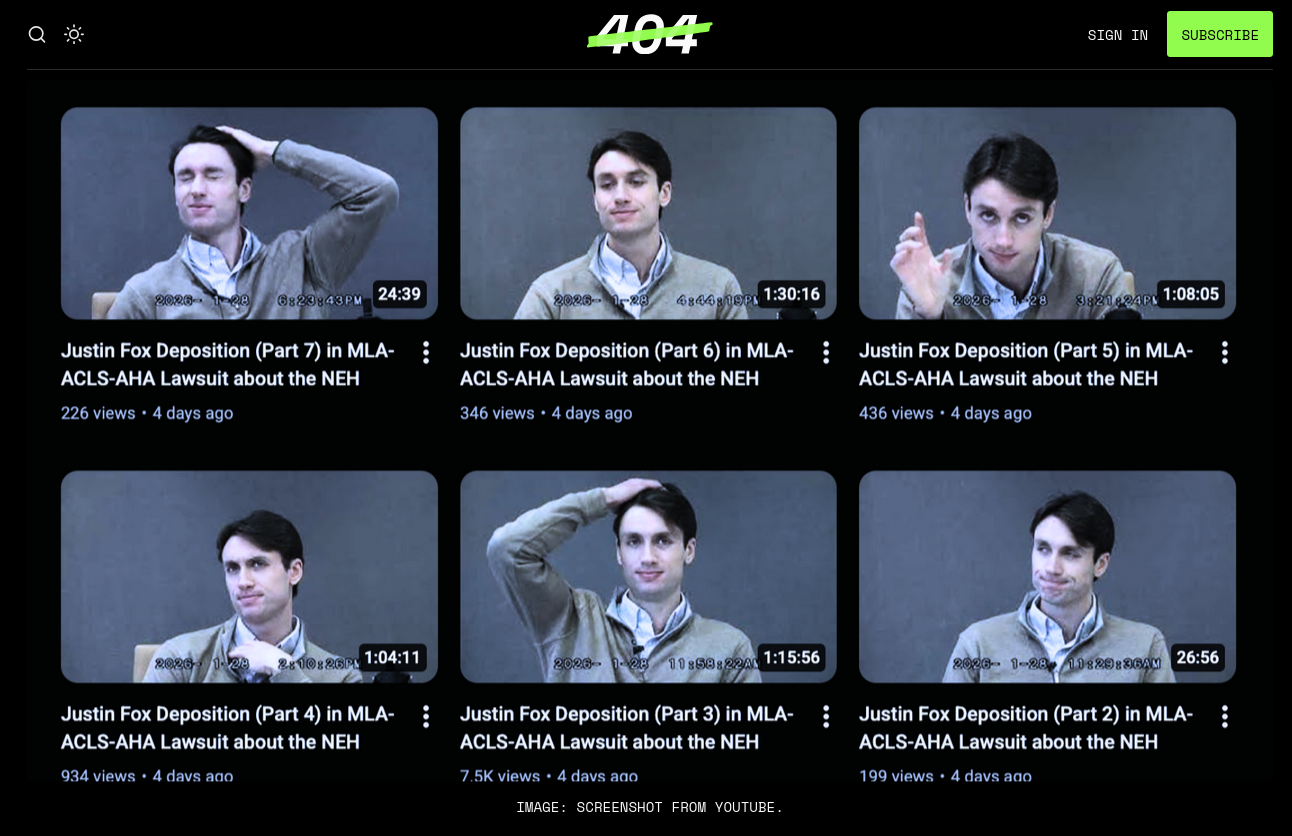
Task: Click the Part 7 deposition video thumbnail
Action: coord(249,213)
